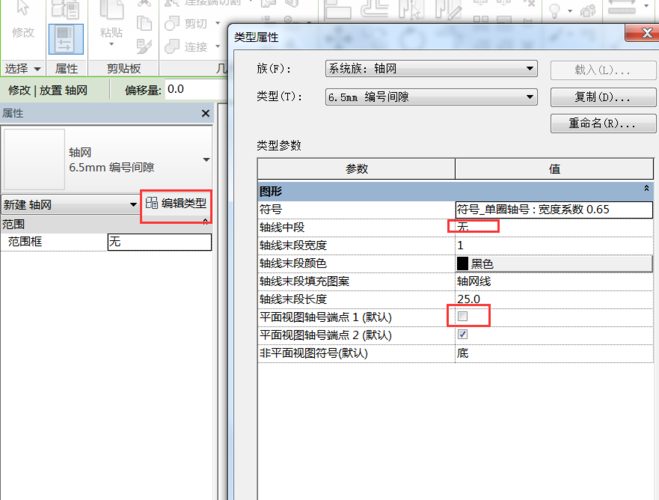The image size is (659, 500).
Task: Select the 符号 parameter row label
Action: tap(271, 209)
